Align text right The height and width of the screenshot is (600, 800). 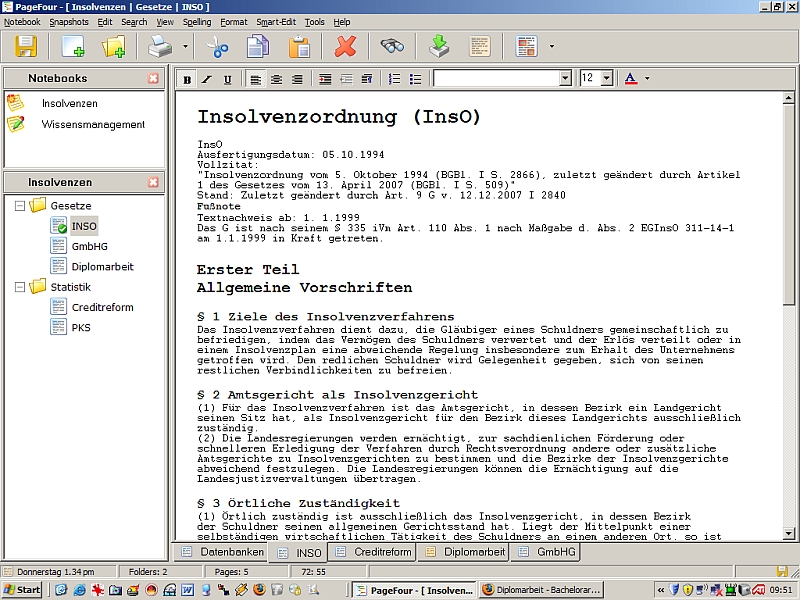pos(297,79)
